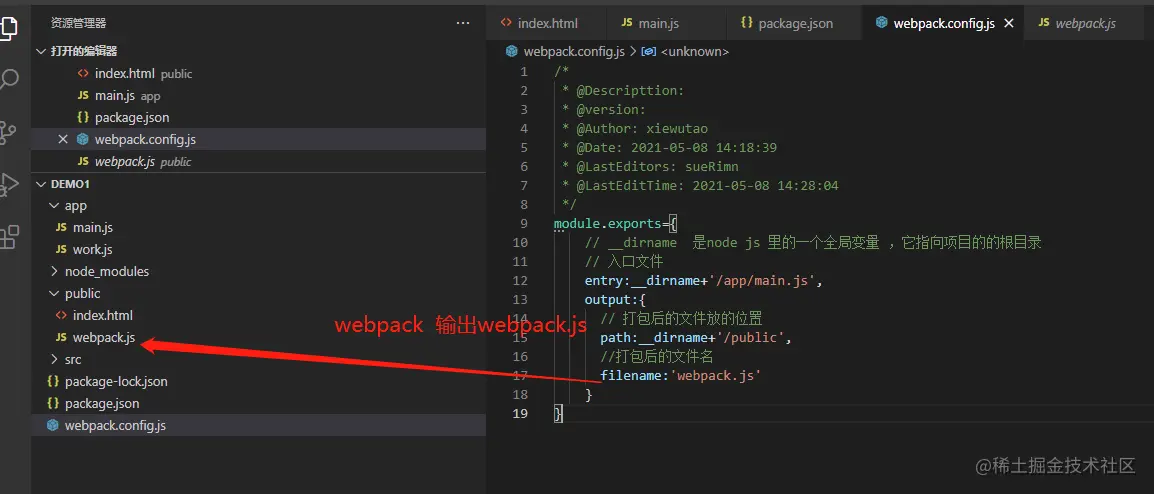
Task: Click the 资源管理器 panel title
Action: click(x=78, y=24)
